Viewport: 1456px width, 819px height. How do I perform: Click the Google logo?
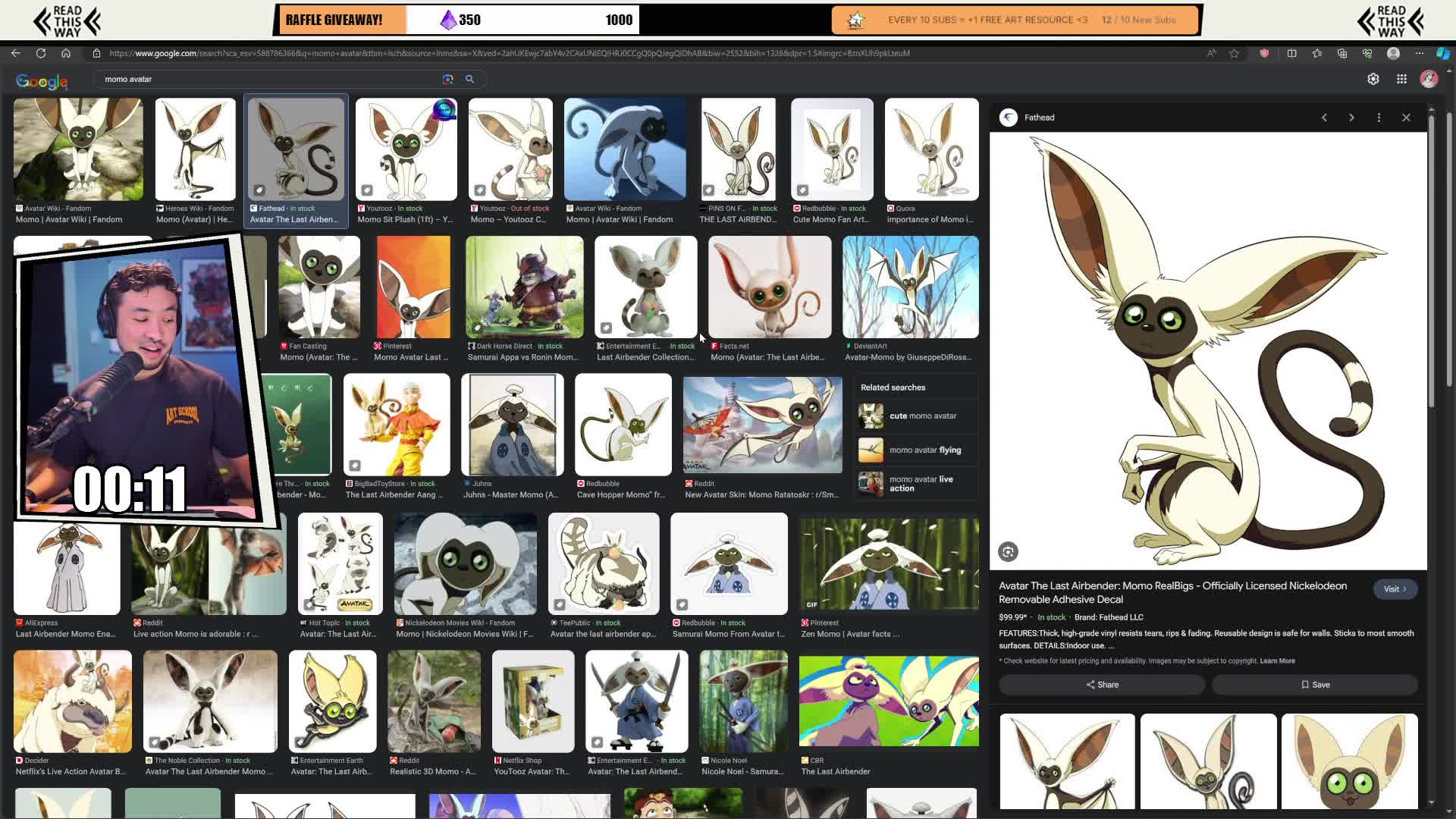(x=42, y=80)
